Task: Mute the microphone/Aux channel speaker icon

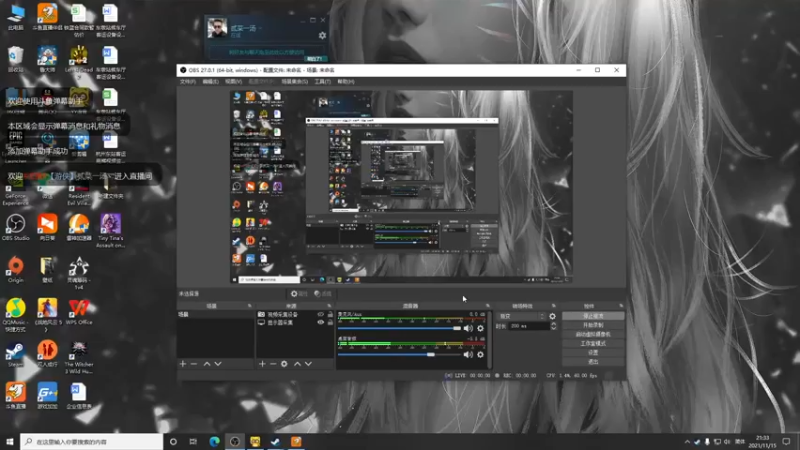Action: [x=468, y=328]
